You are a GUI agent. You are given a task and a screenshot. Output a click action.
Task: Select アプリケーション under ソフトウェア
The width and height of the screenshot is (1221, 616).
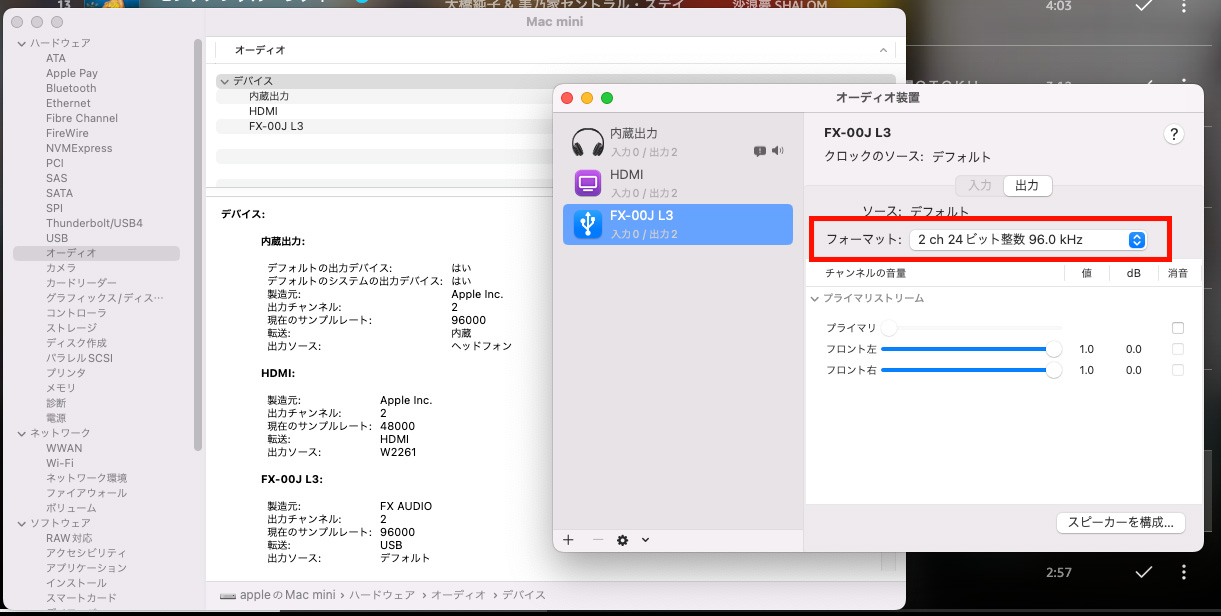click(86, 568)
